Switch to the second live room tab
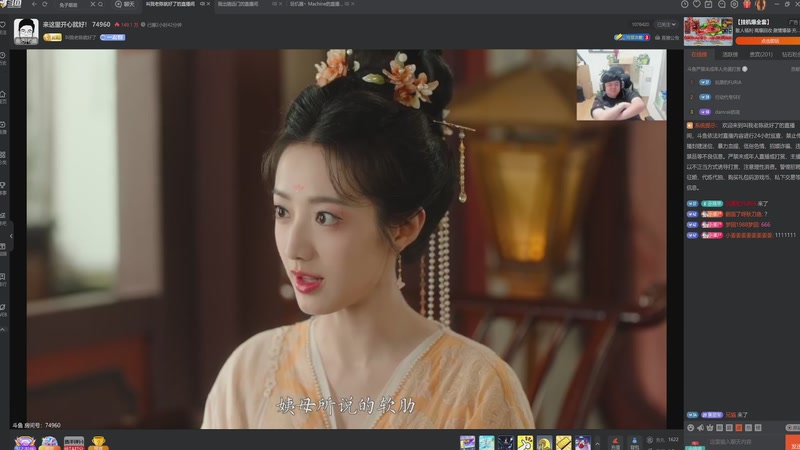Image resolution: width=800 pixels, height=450 pixels. [238, 4]
